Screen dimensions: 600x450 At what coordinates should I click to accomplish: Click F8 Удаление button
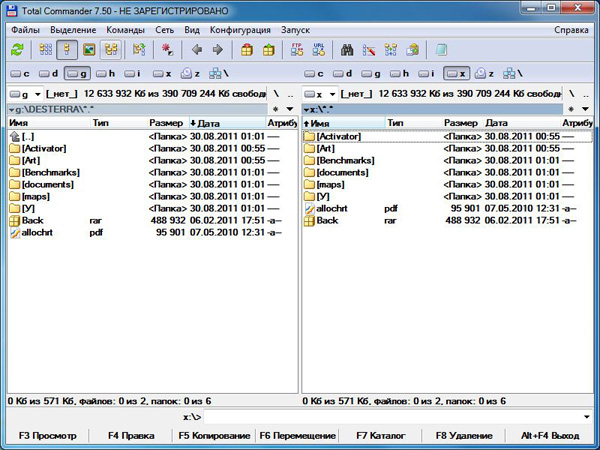[x=464, y=436]
